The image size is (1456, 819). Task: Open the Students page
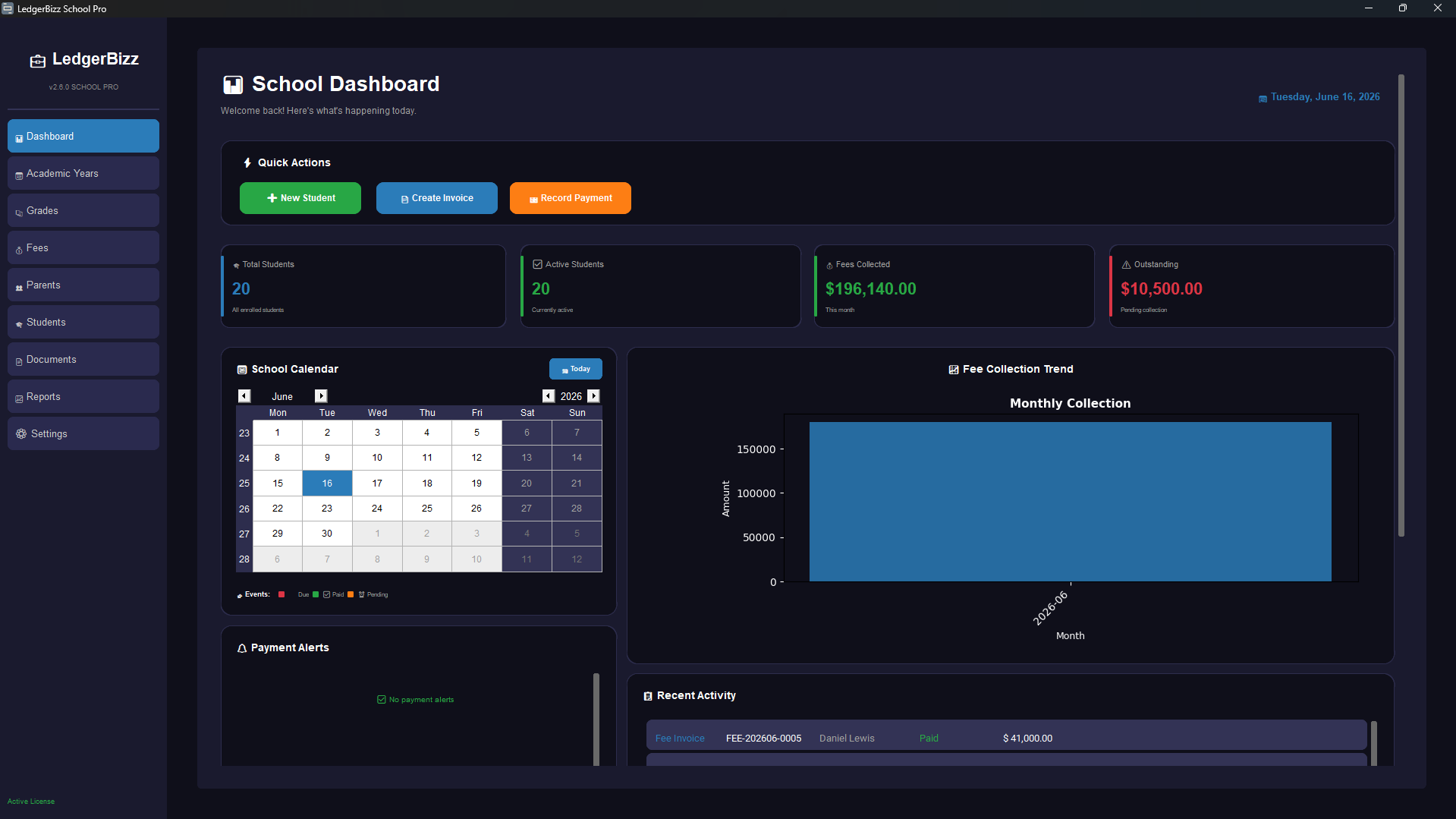pyautogui.click(x=83, y=322)
